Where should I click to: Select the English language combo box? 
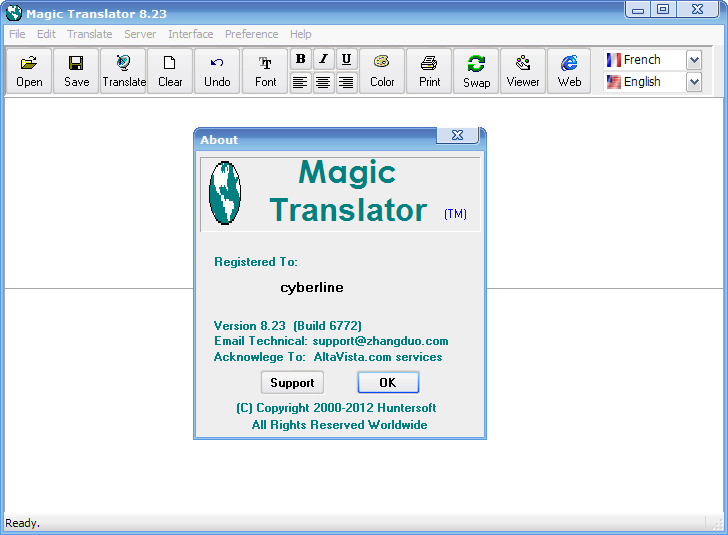point(653,82)
